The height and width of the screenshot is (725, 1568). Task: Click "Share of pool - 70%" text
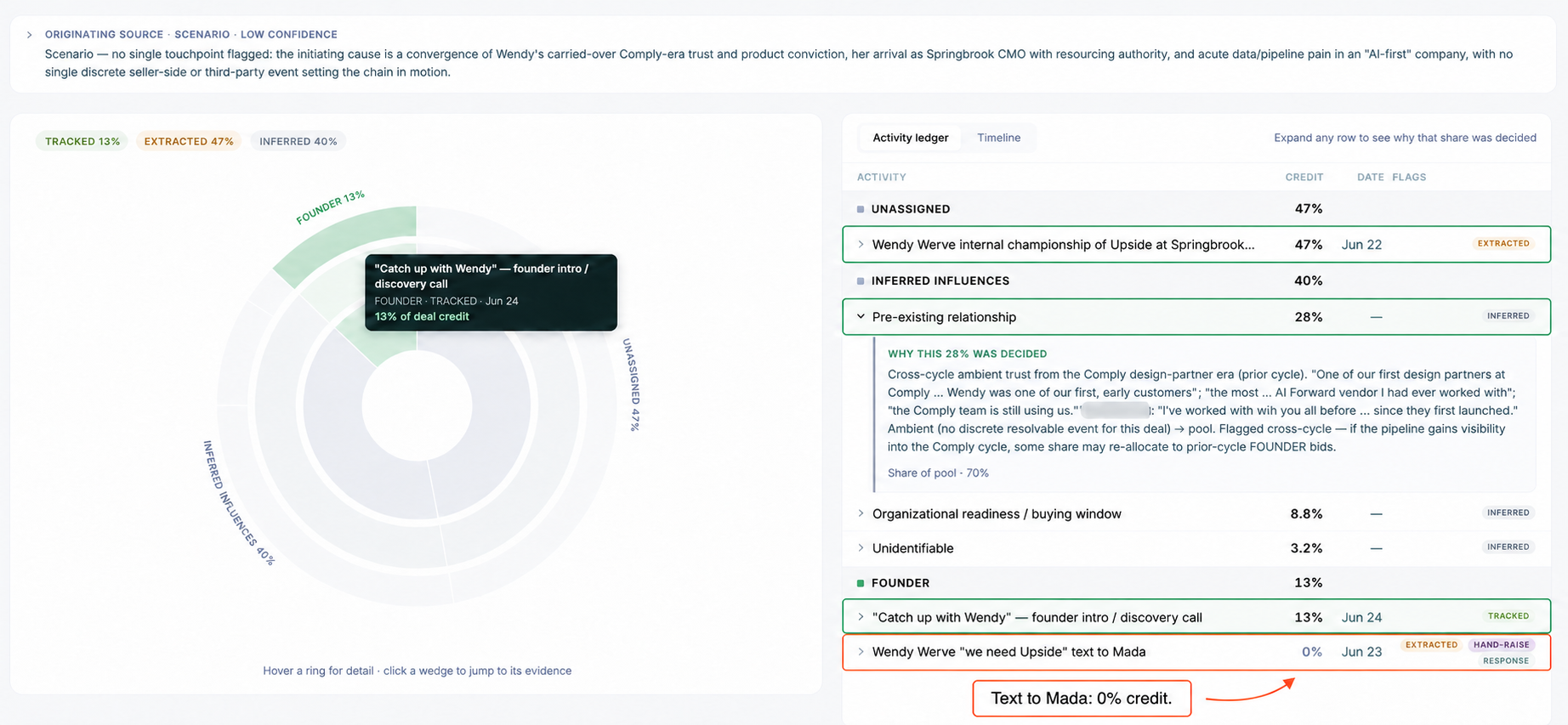[x=938, y=473]
